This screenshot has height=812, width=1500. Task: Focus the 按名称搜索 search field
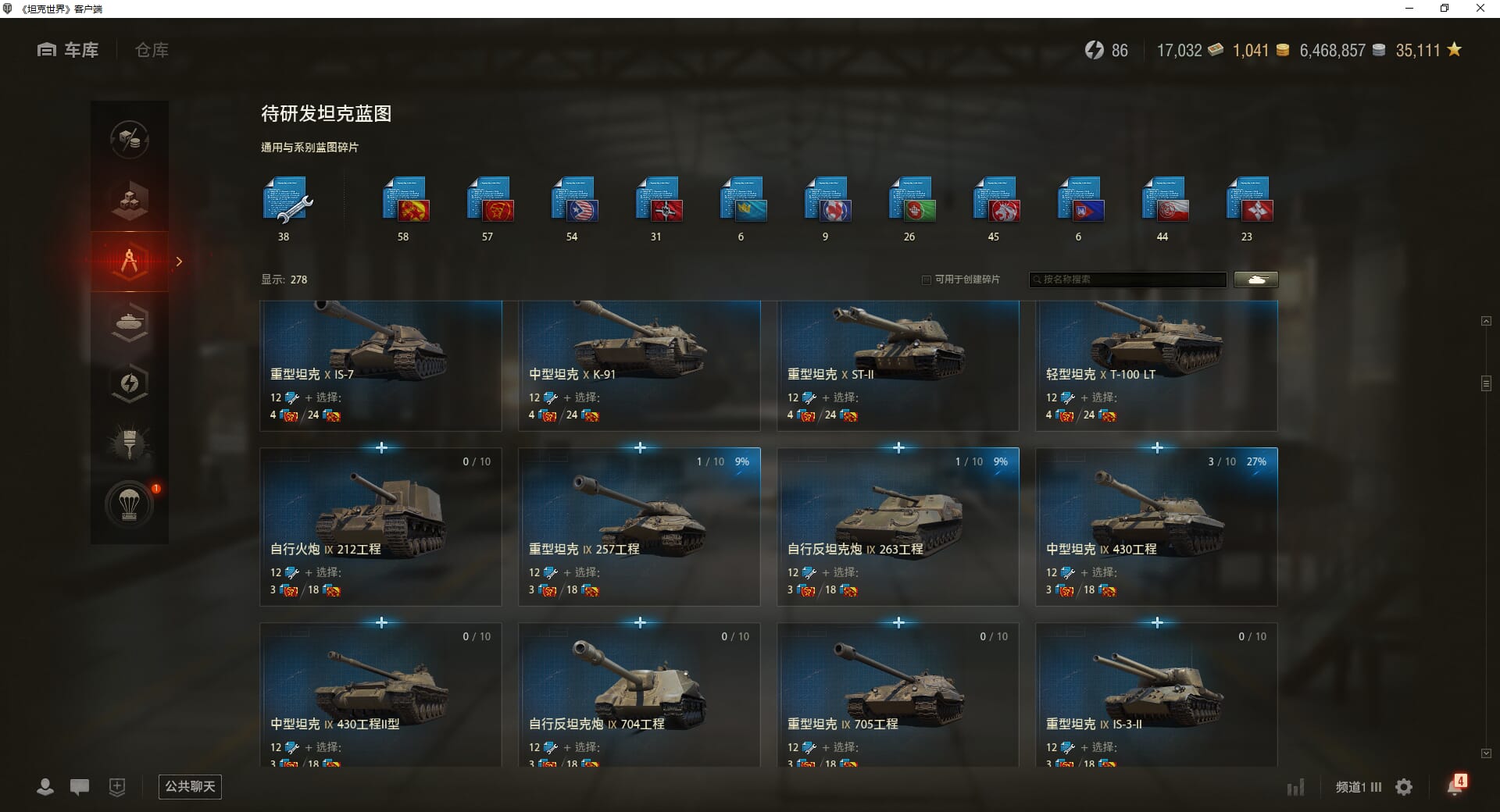pyautogui.click(x=1128, y=280)
